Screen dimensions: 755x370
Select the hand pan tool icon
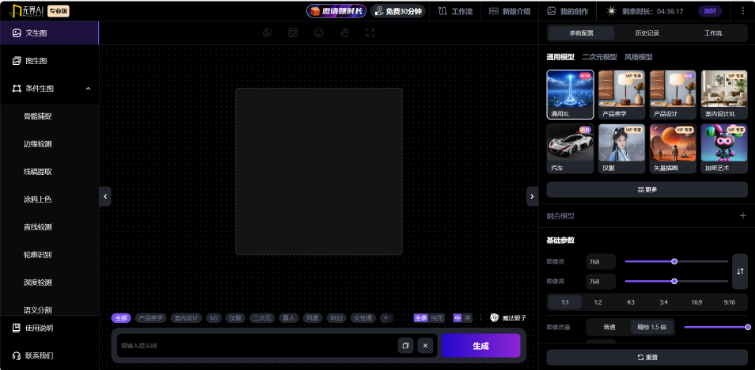click(344, 33)
